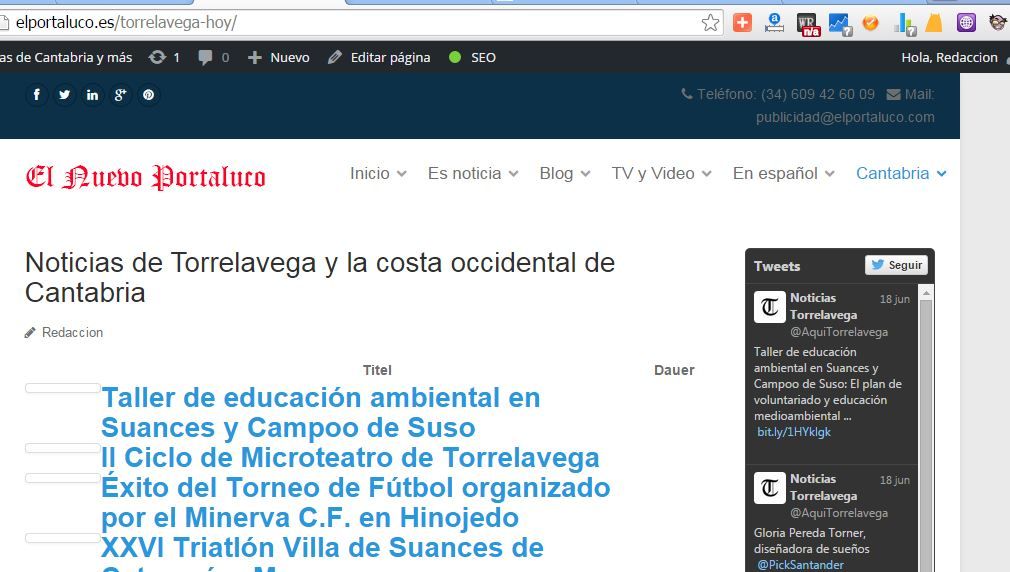This screenshot has width=1010, height=572.
Task: Click the first tweet's @AquiTorrelavega handle
Action: click(839, 332)
